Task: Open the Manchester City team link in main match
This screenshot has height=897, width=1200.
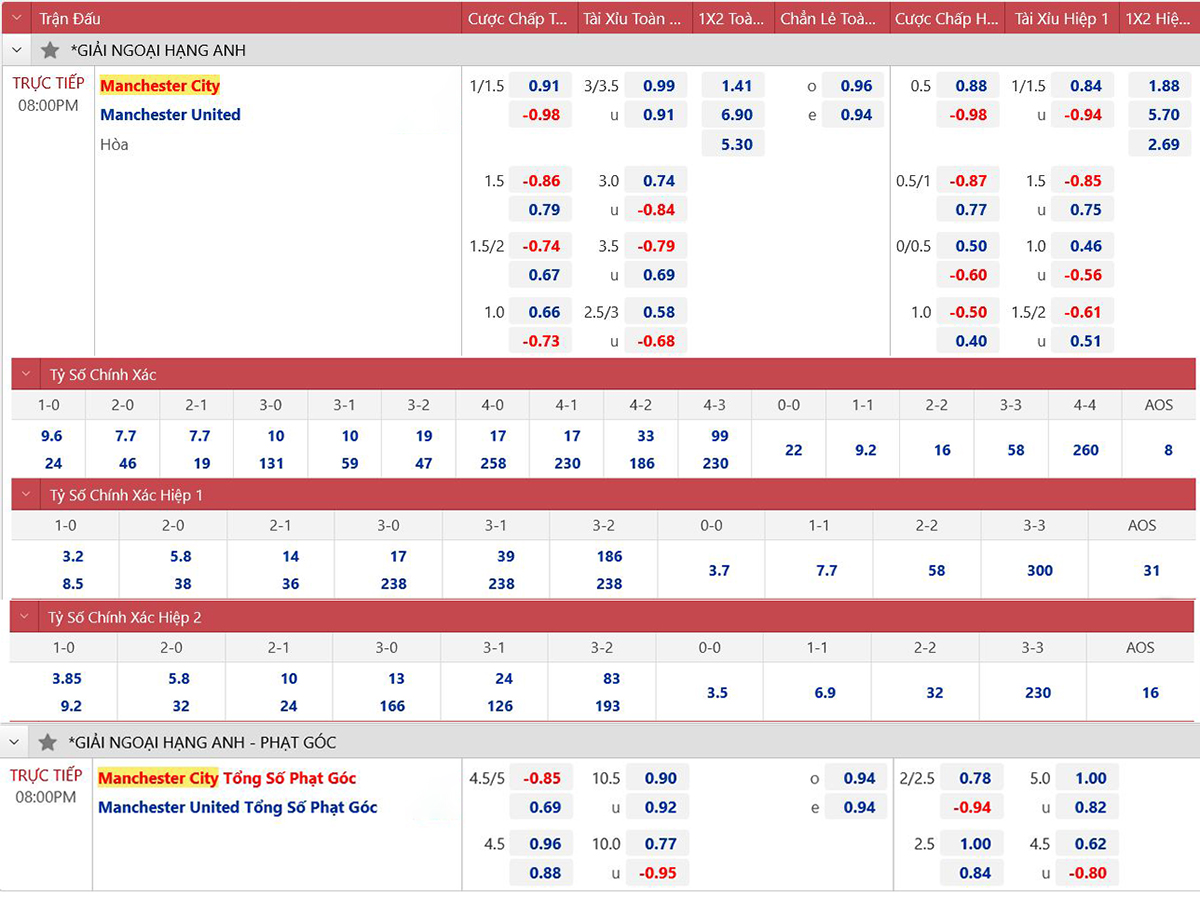Action: pos(160,86)
